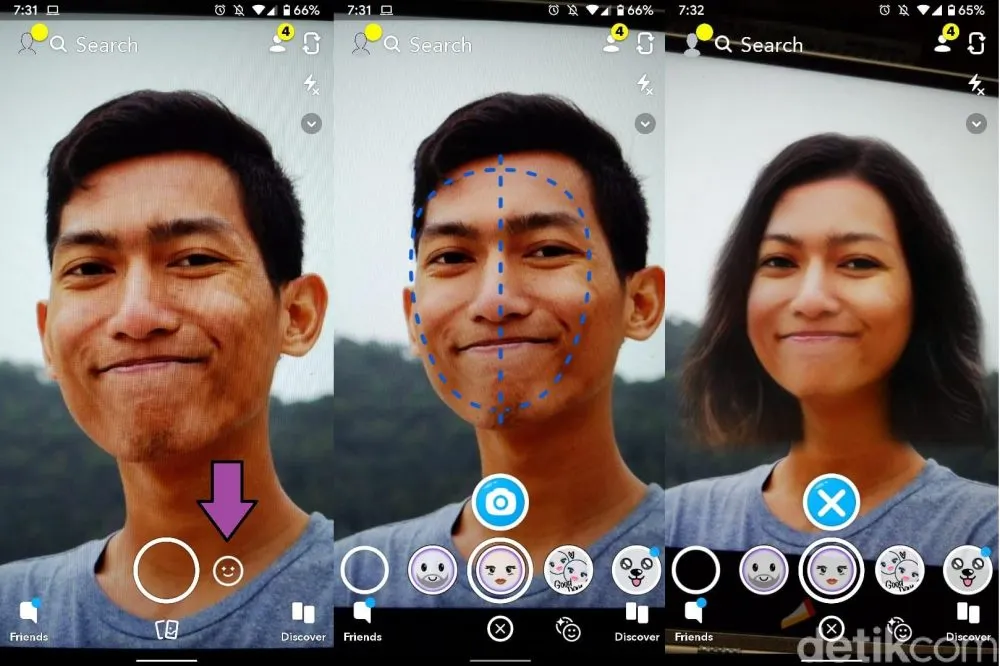Select the dog face lens in the middle screen
Screen dimensions: 1000x666
[x=635, y=570]
